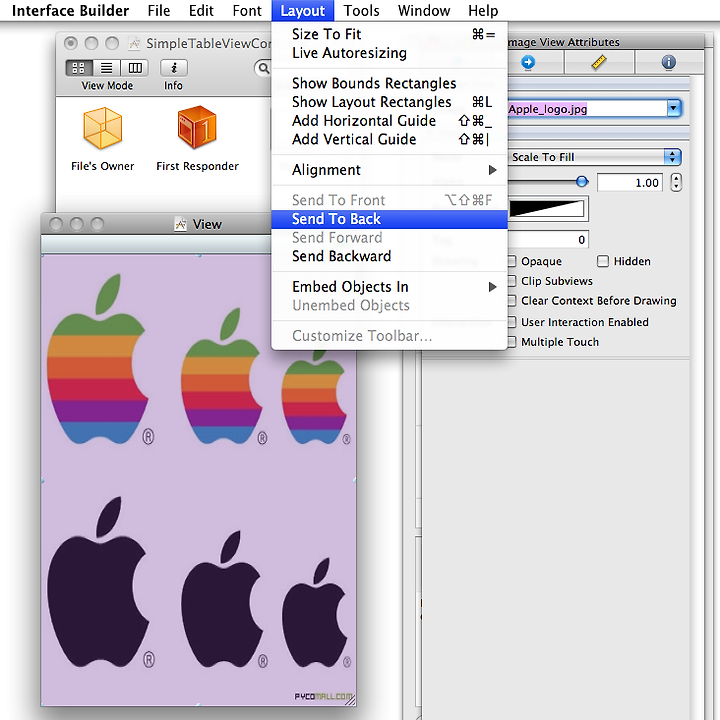
Task: Switch to column view mode
Action: click(x=135, y=68)
